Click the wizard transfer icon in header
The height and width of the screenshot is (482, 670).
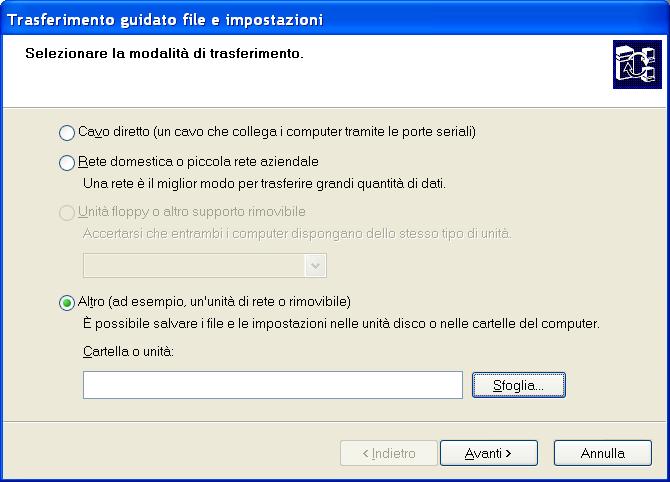click(x=632, y=66)
